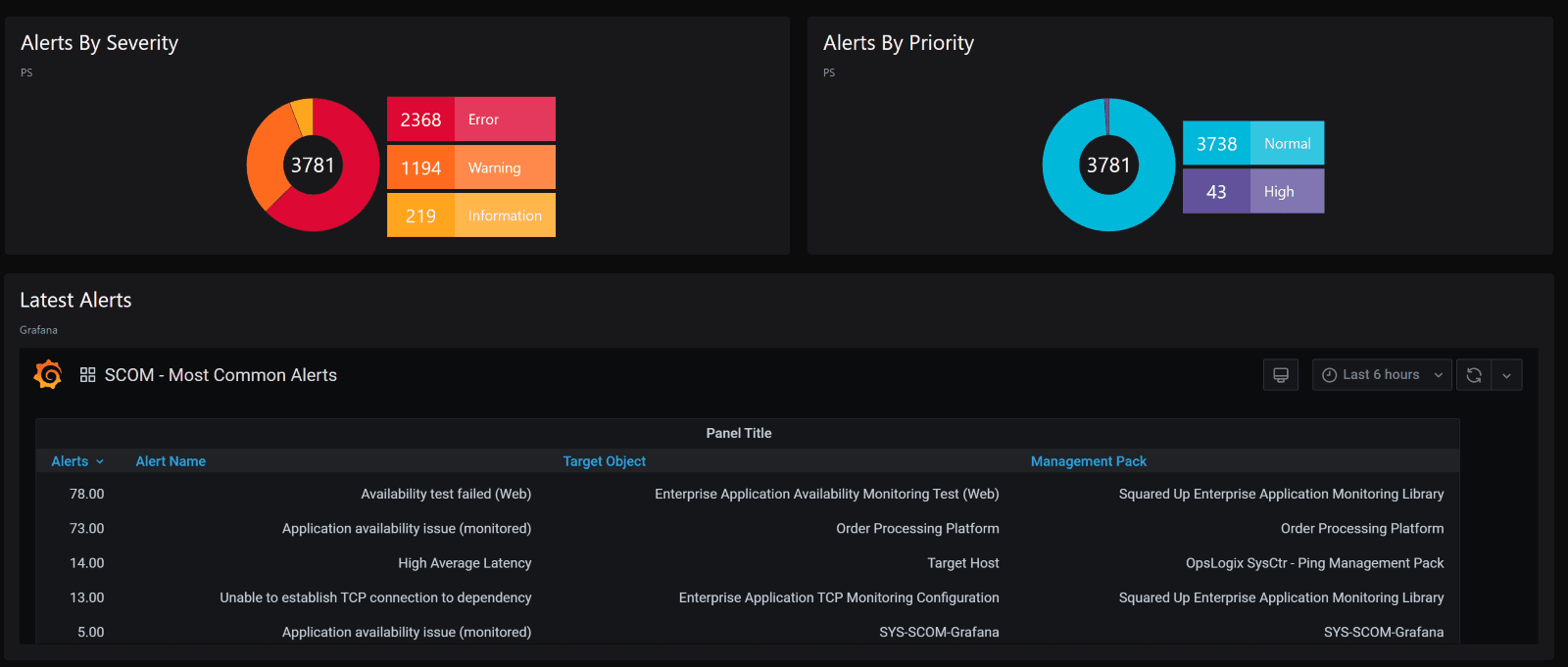The height and width of the screenshot is (667, 1568).
Task: Click the Target Host cell
Action: pyautogui.click(x=963, y=563)
